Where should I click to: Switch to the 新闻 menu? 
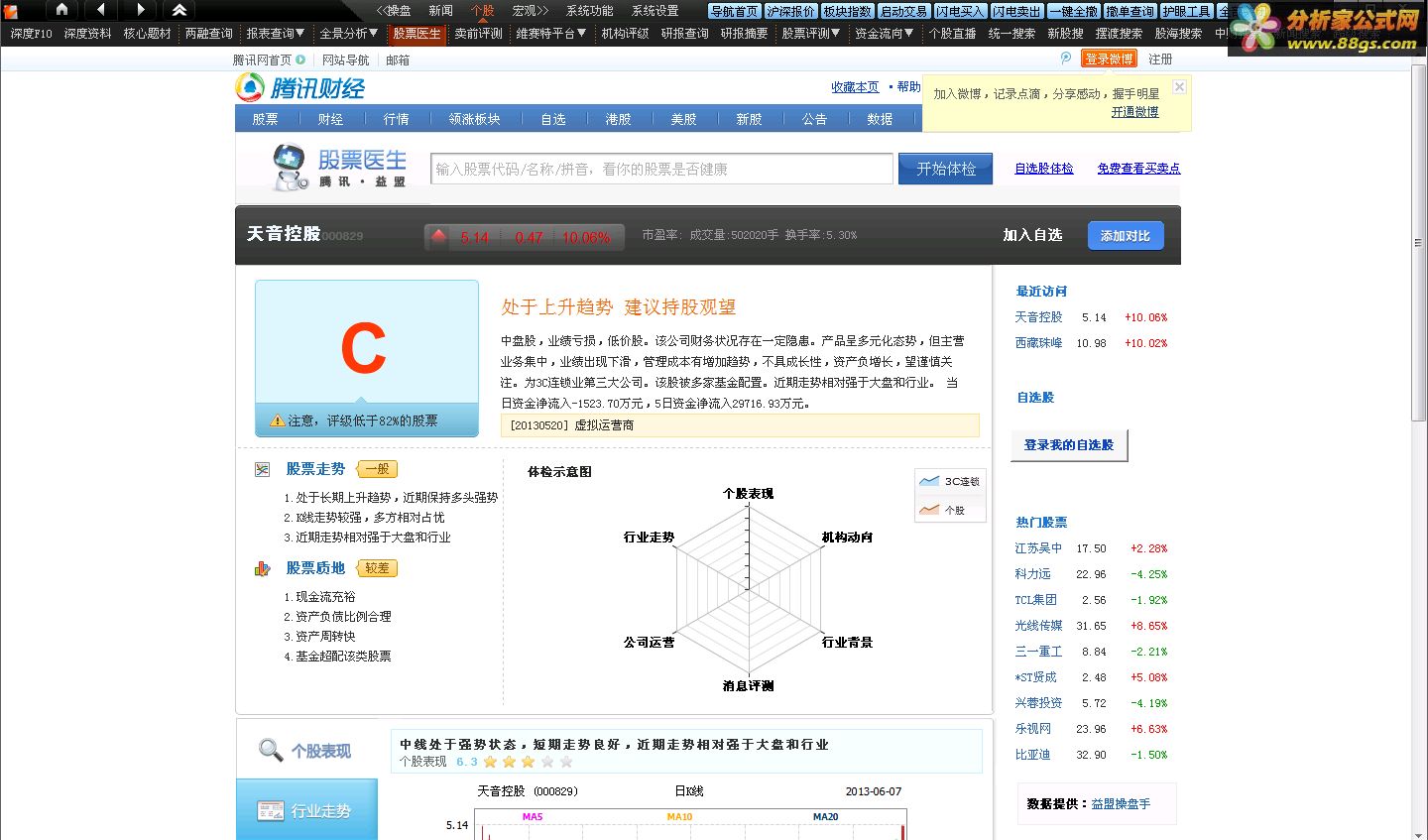point(440,11)
